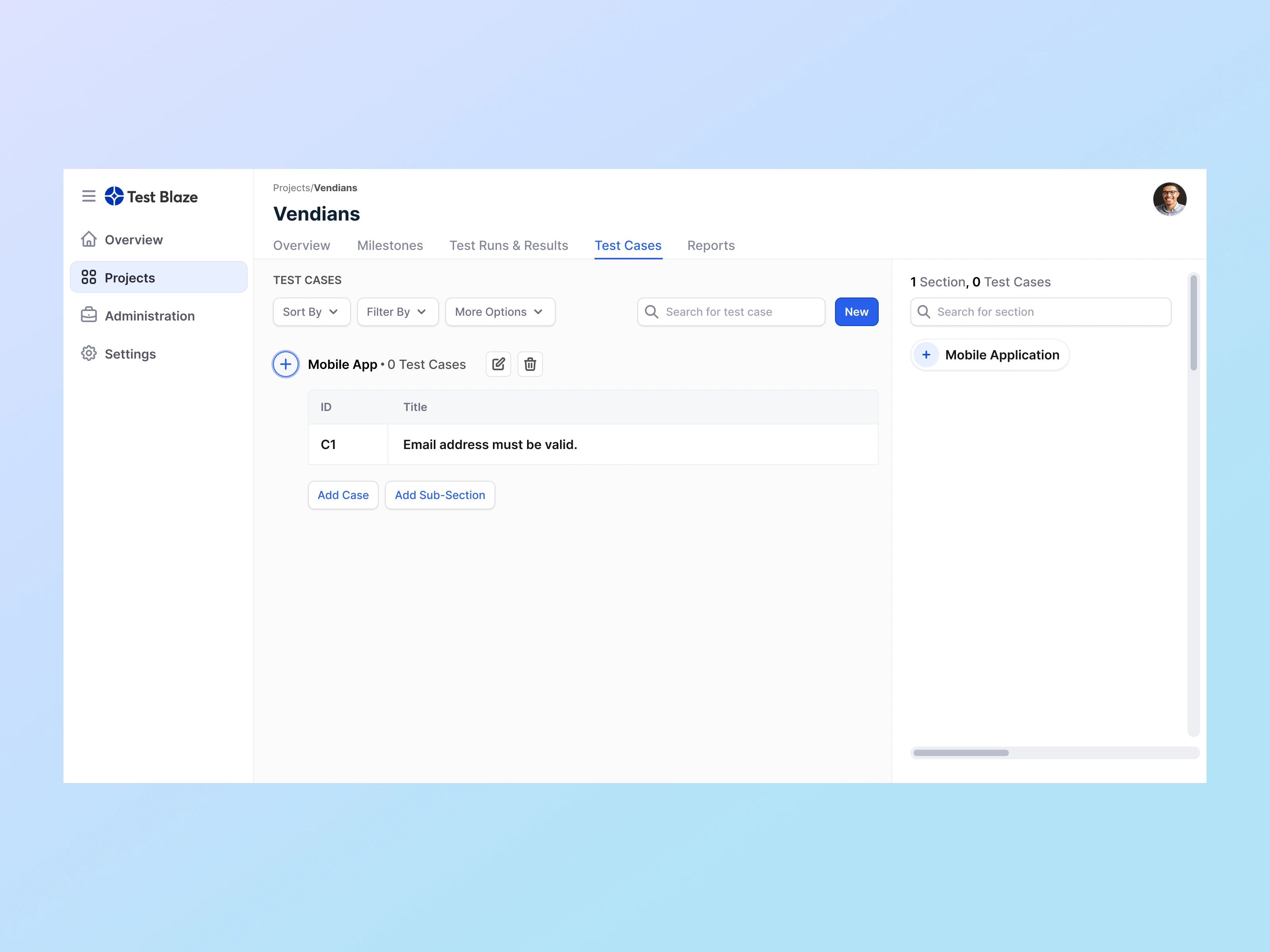1270x952 pixels.
Task: Switch to Test Runs & Results tab
Action: click(x=509, y=246)
